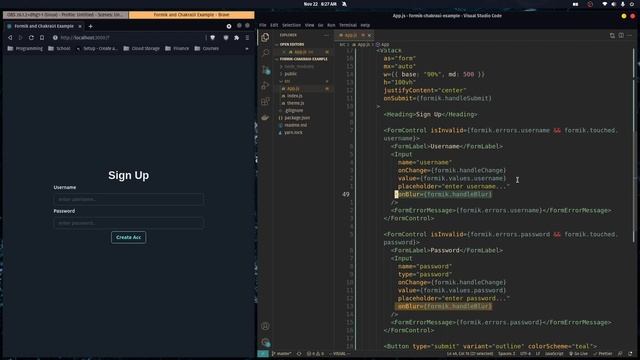The image size is (640, 360).
Task: Click network wifi icon in system top bar
Action: click(604, 4)
